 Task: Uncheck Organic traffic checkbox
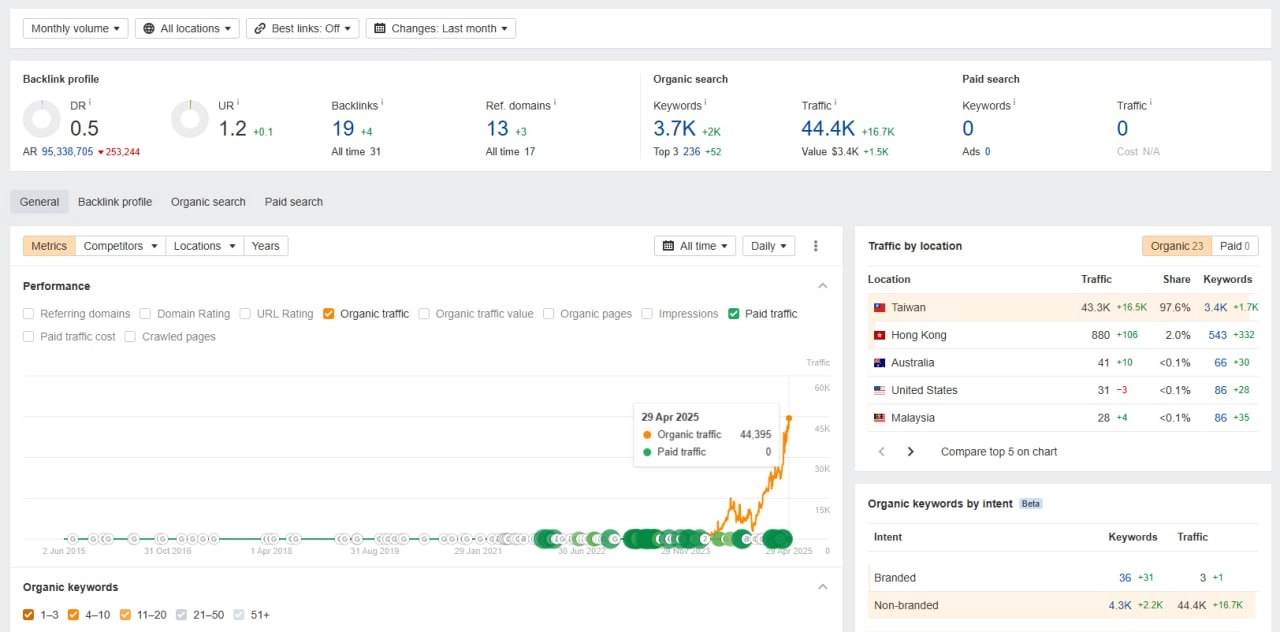point(329,314)
